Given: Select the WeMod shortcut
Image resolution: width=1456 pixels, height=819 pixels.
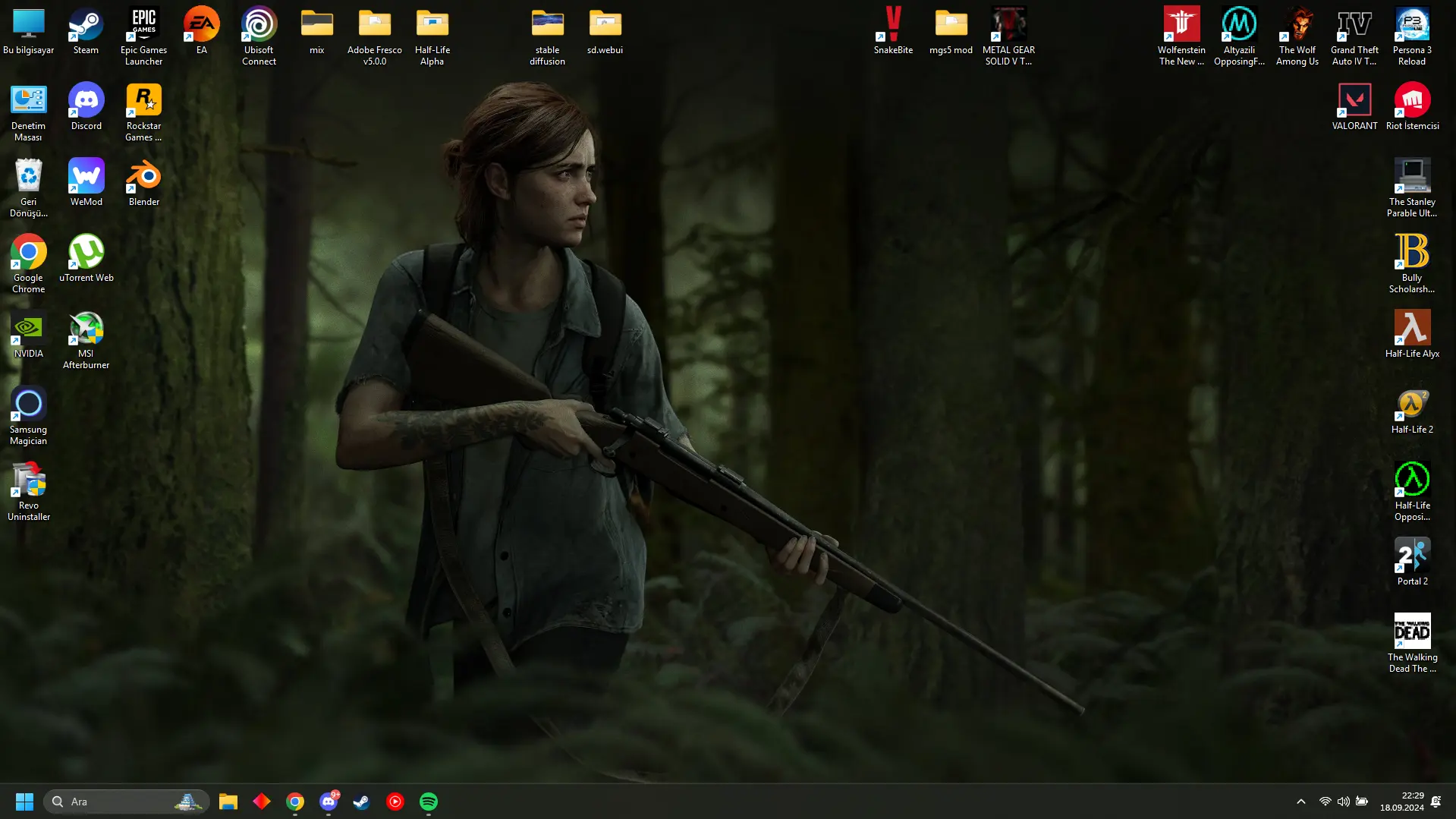Looking at the screenshot, I should 86,184.
